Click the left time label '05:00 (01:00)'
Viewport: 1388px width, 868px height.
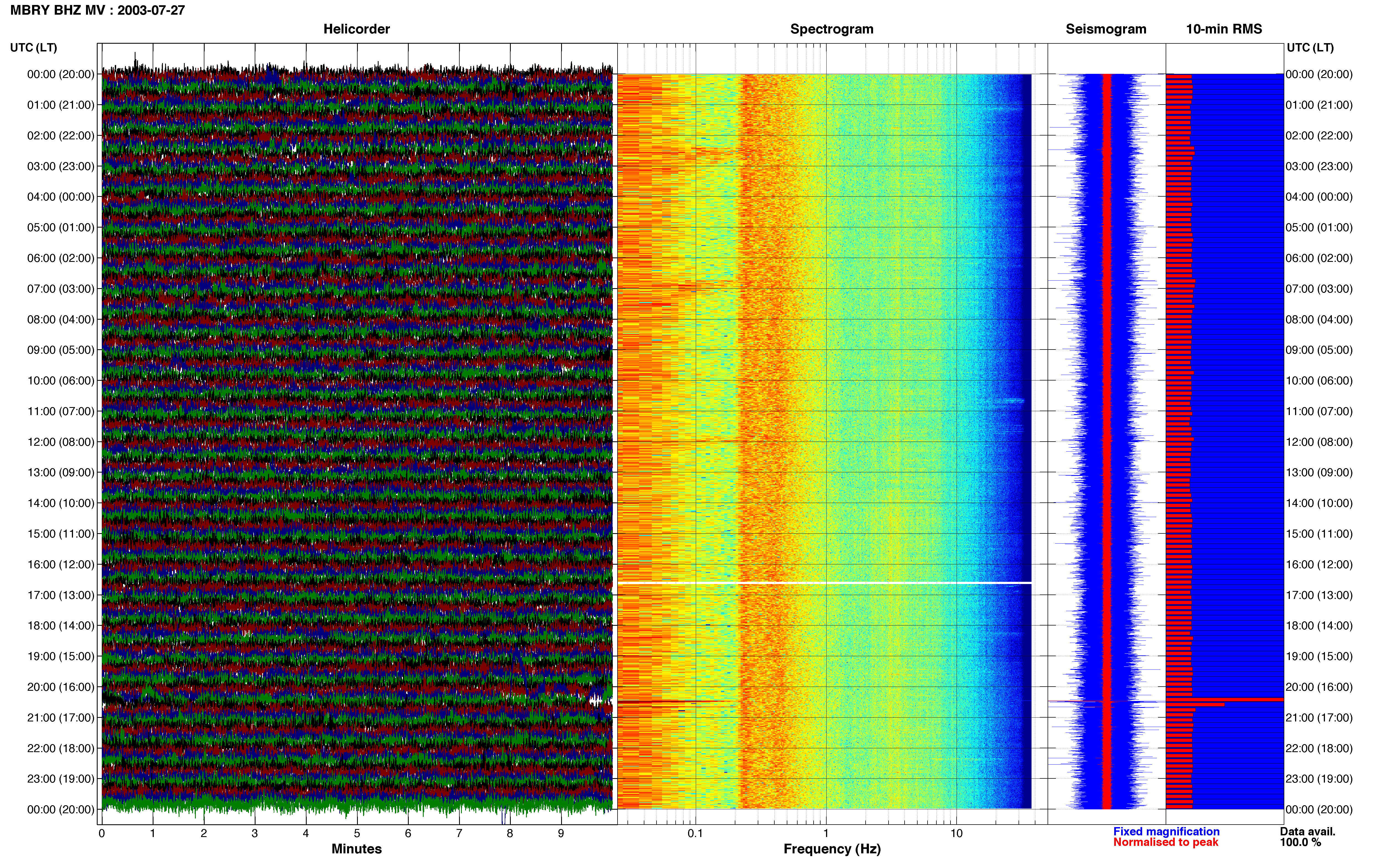pyautogui.click(x=61, y=227)
